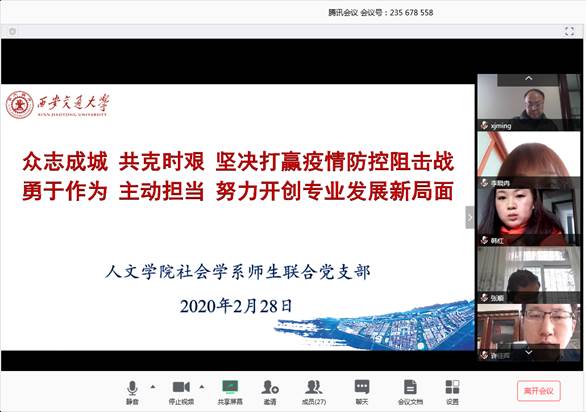The width and height of the screenshot is (586, 412).
Task: Collapse participant video strip with side arrow
Action: click(470, 217)
